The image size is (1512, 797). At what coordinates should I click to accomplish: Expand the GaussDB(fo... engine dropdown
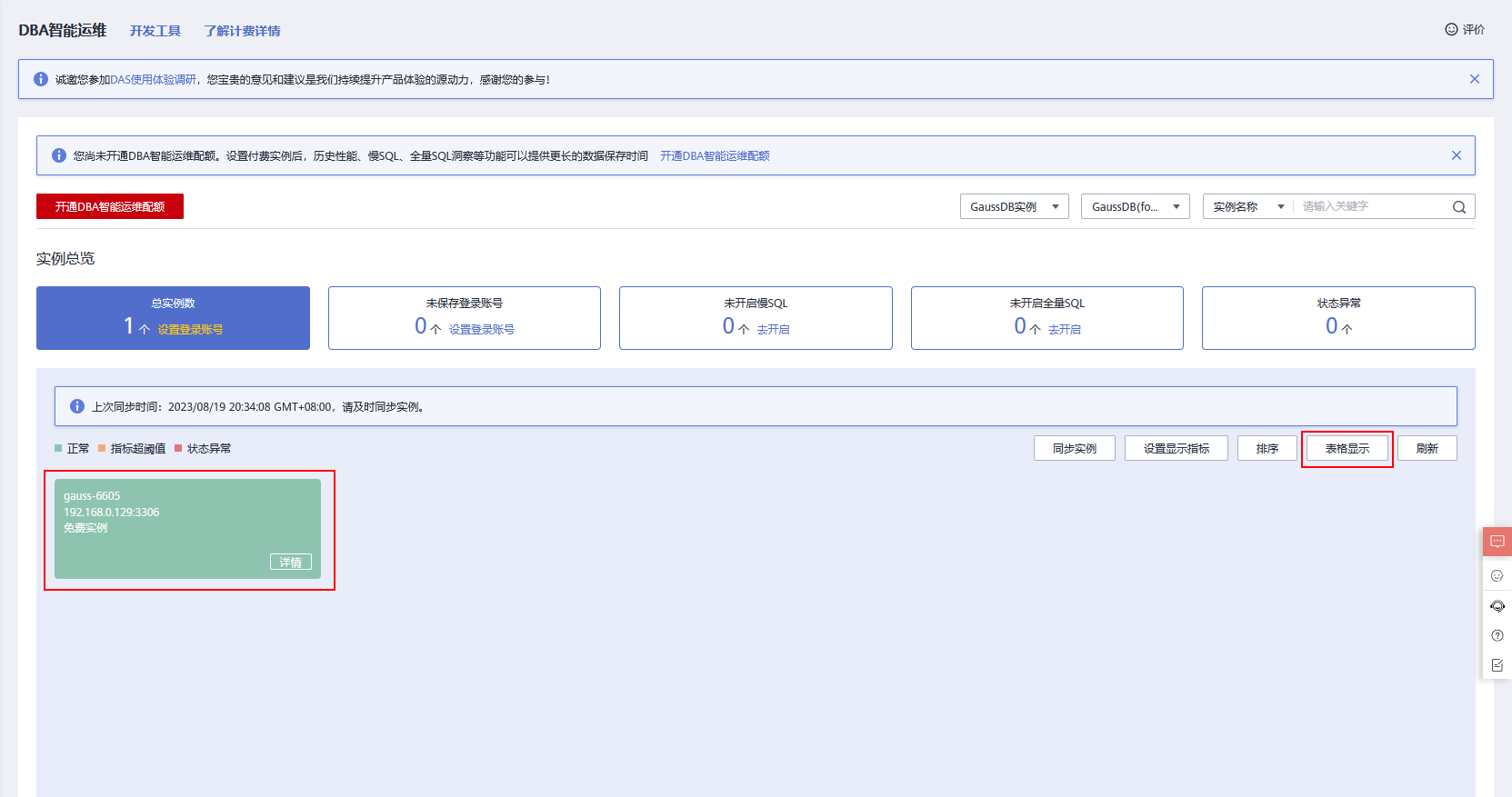pos(1136,206)
